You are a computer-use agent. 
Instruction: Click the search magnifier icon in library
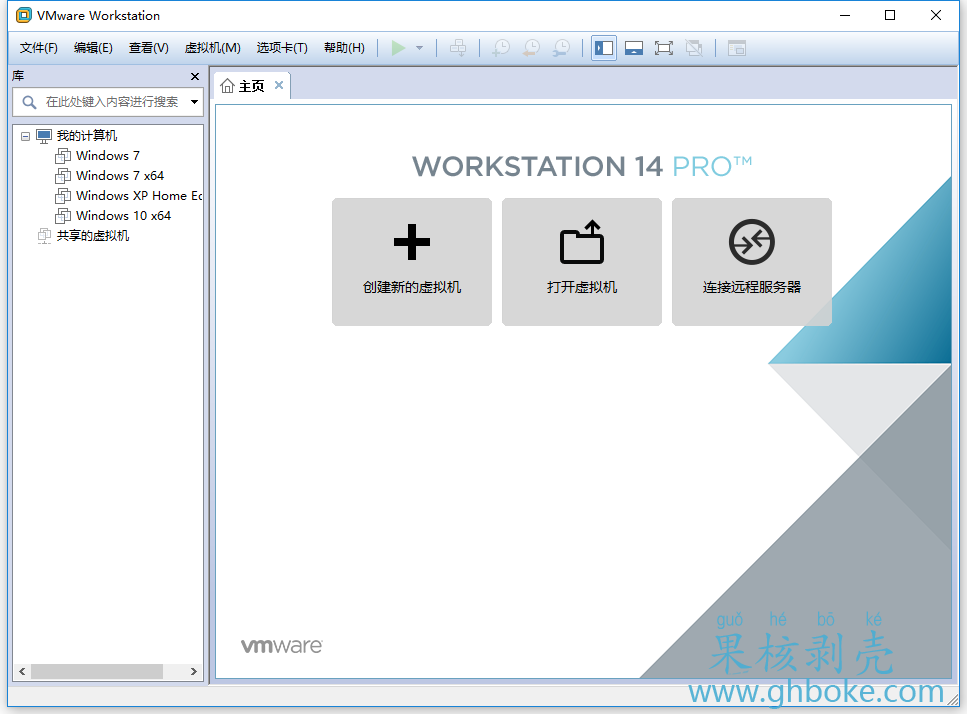coord(29,102)
